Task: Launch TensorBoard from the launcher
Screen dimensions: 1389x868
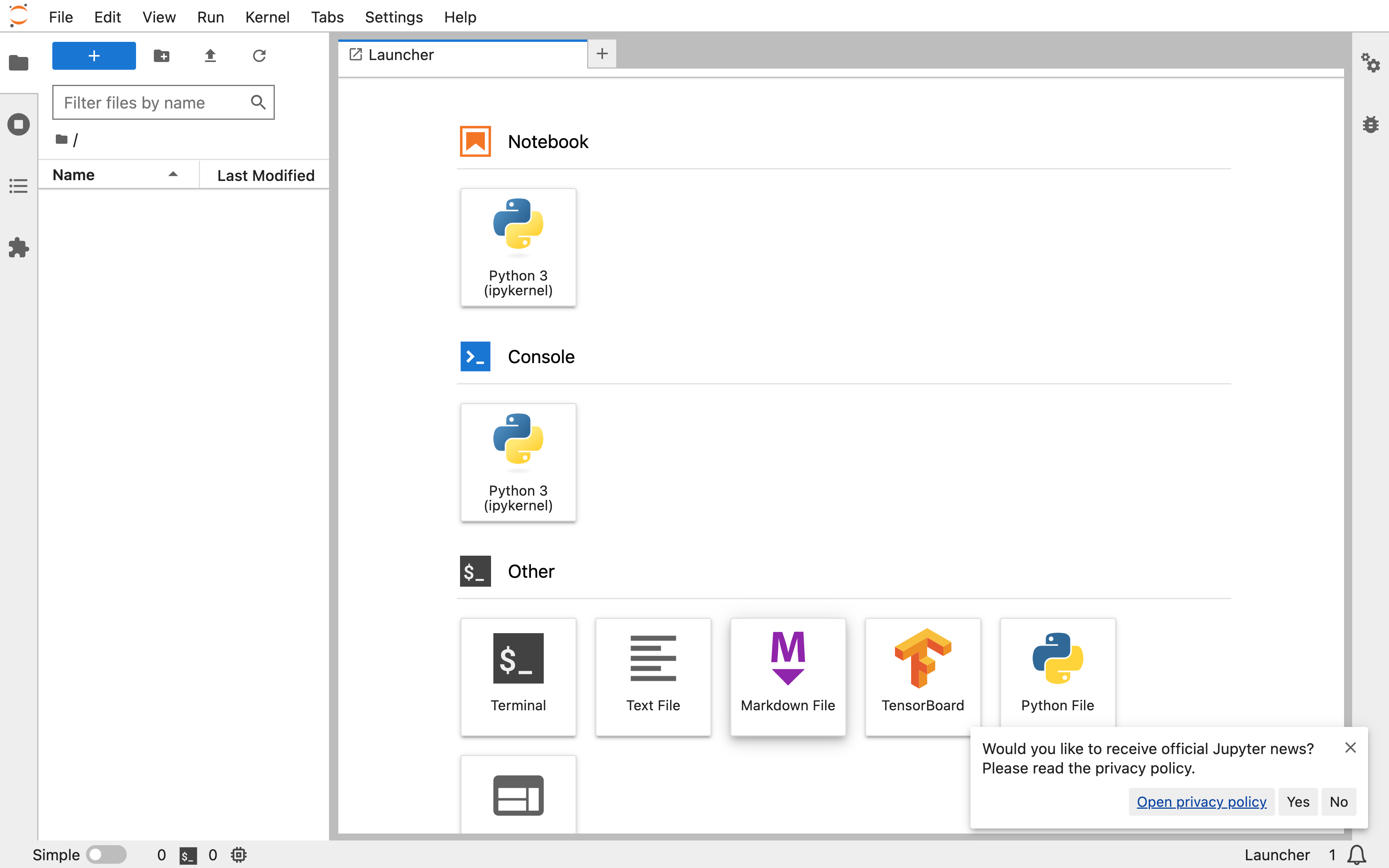Action: click(923, 677)
